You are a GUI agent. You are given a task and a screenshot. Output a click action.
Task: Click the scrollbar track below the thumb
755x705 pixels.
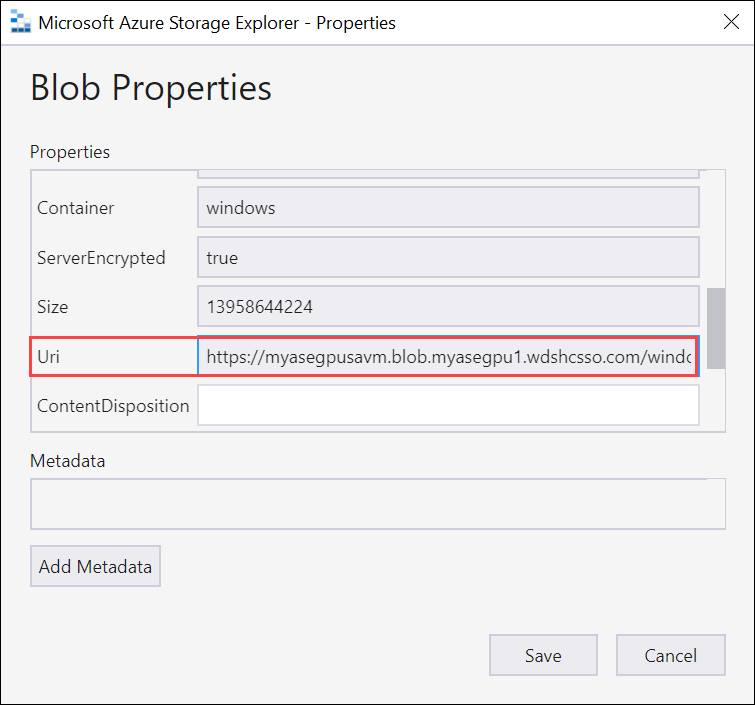(716, 400)
